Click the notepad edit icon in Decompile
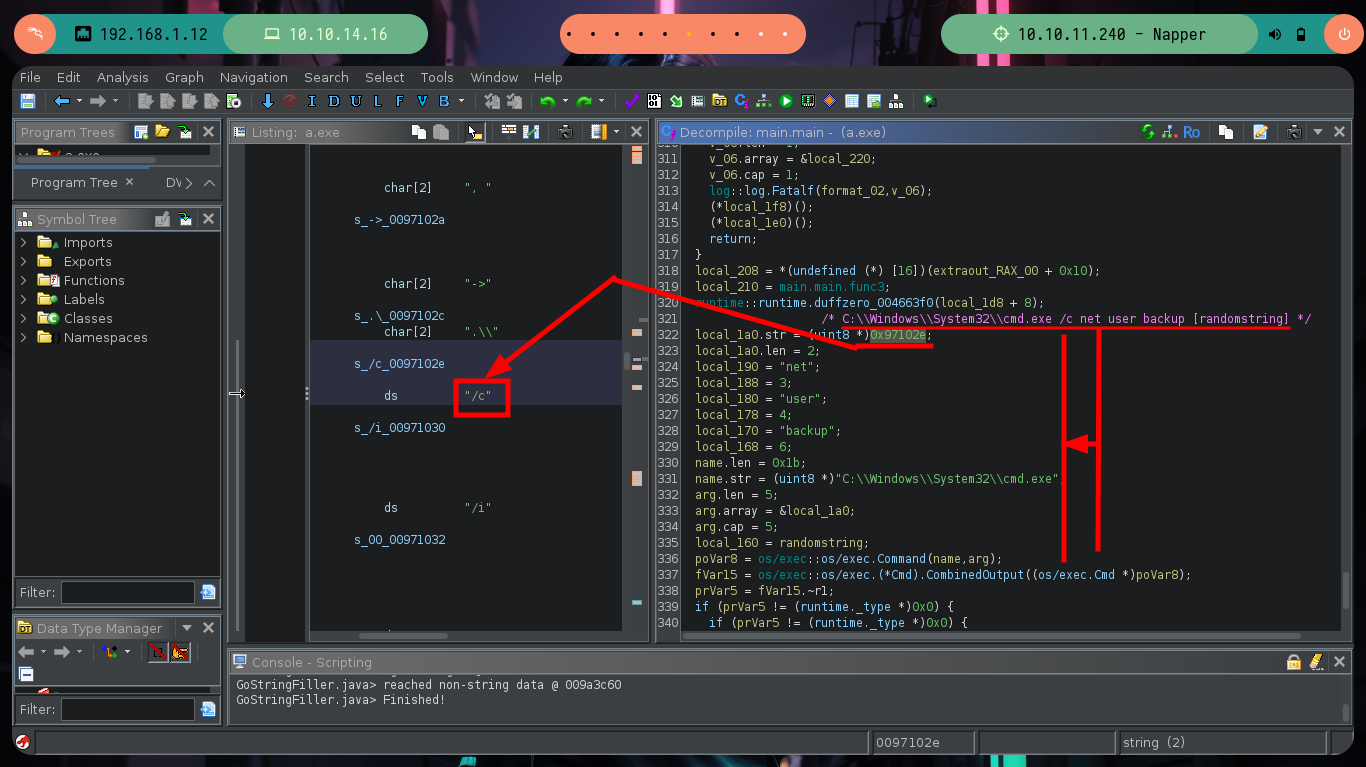 pyautogui.click(x=1260, y=131)
